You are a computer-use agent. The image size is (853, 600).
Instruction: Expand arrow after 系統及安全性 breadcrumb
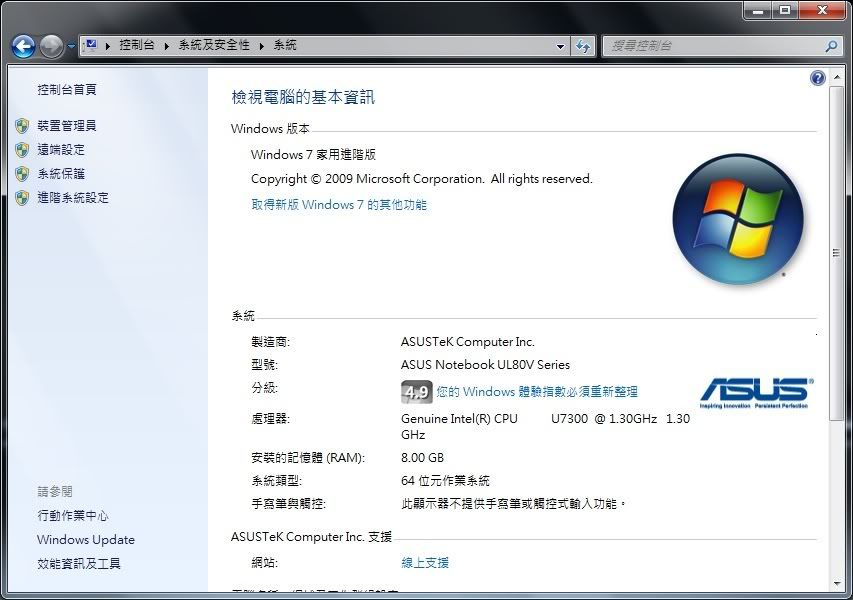click(x=262, y=46)
